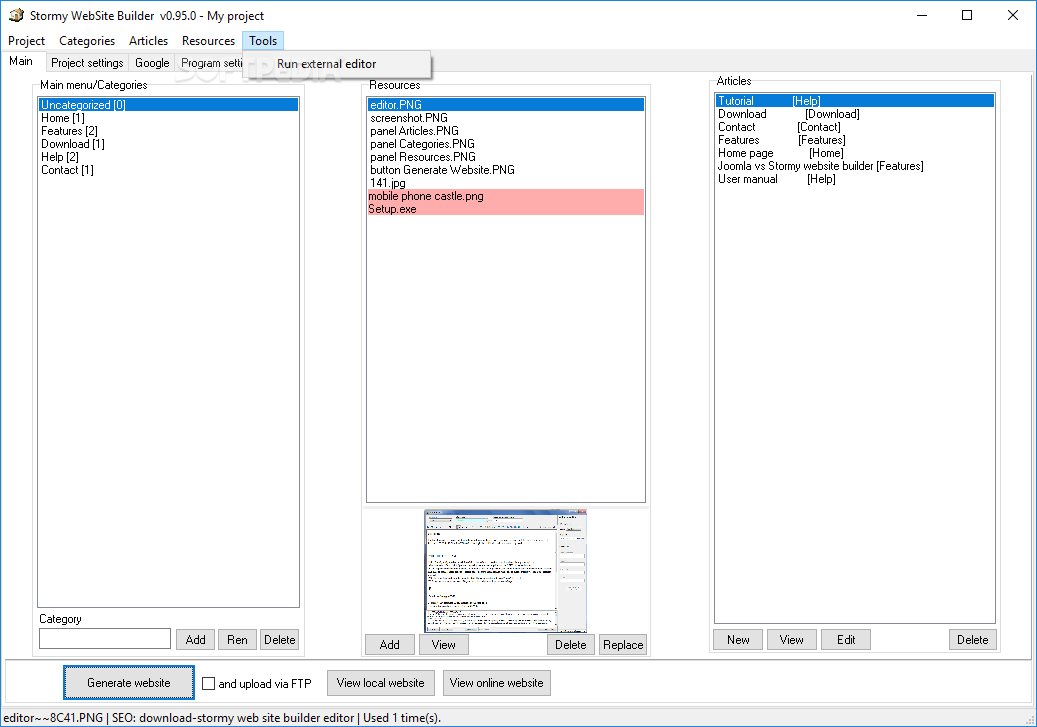This screenshot has height=727, width=1037.
Task: Click the Replace resource button
Action: (x=623, y=644)
